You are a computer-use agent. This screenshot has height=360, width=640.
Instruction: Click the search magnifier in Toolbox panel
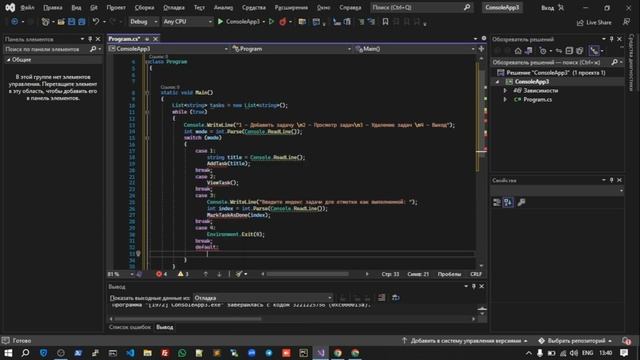click(x=93, y=49)
